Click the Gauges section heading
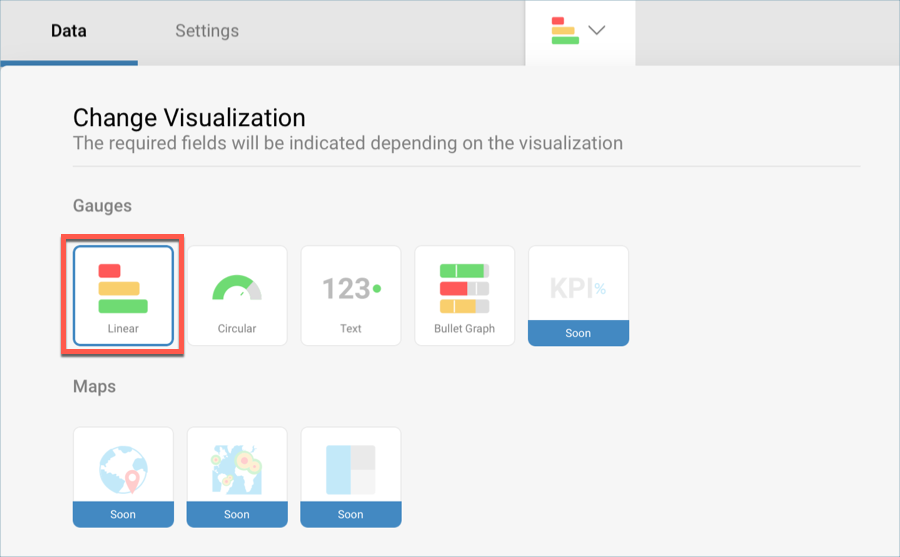Image resolution: width=900 pixels, height=557 pixels. coord(102,206)
